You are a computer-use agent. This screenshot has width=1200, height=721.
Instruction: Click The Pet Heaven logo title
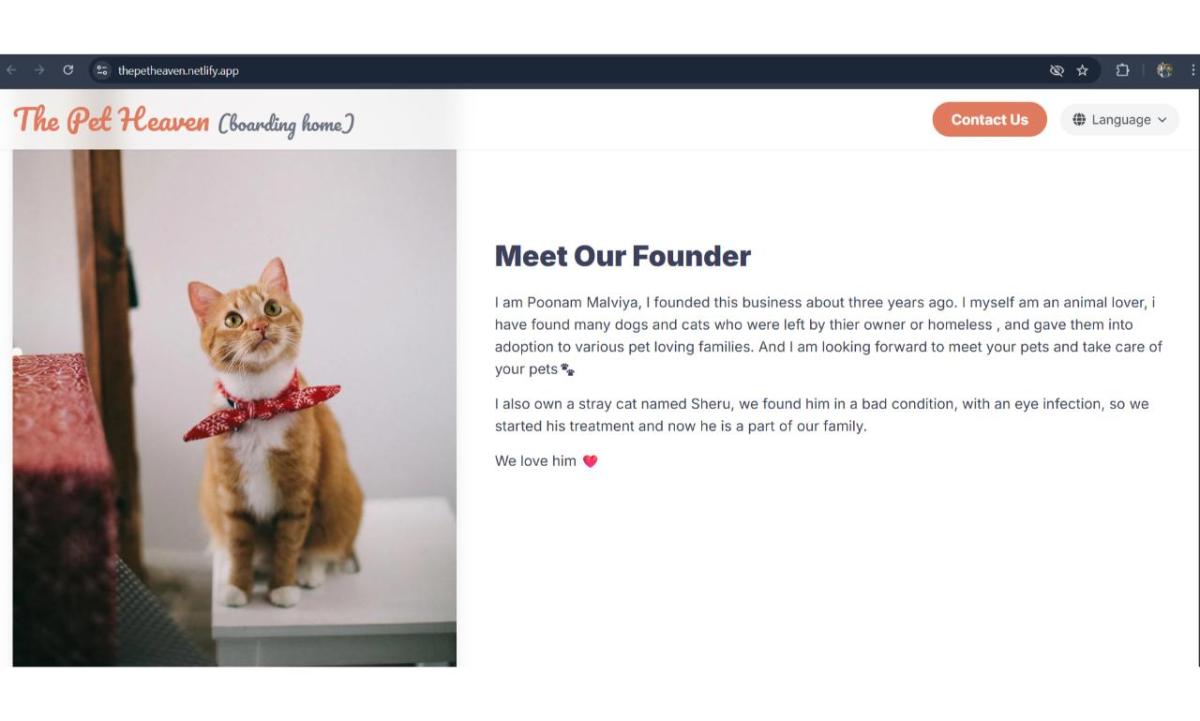(111, 120)
